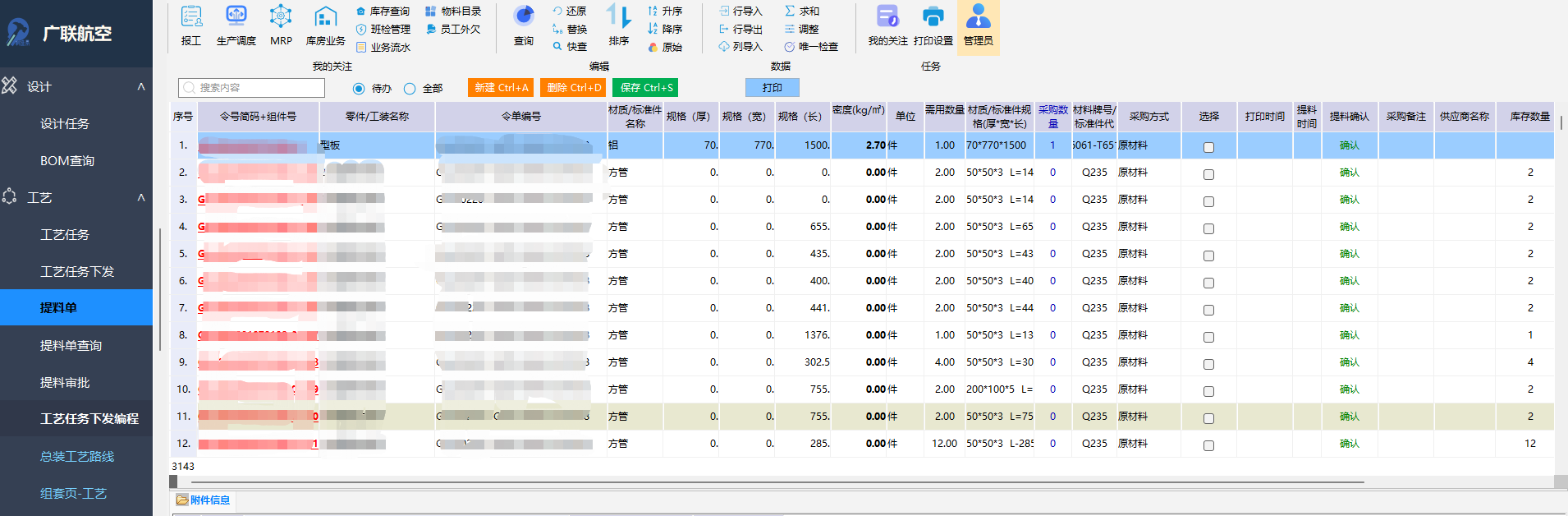
Task: Open 提料审批 in sidebar
Action: coord(65,382)
